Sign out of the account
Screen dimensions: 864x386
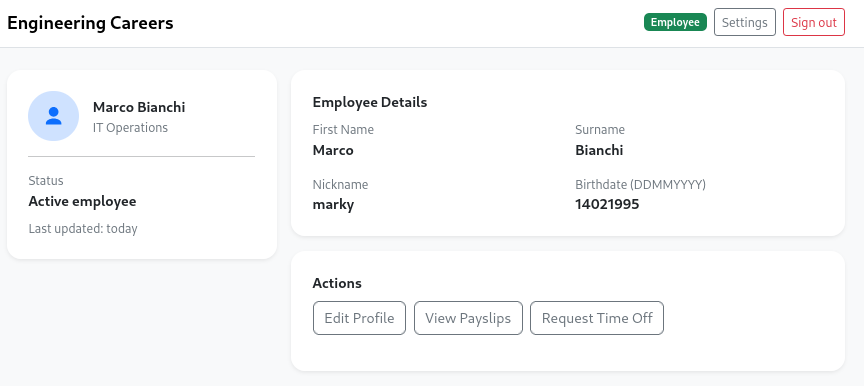click(813, 23)
